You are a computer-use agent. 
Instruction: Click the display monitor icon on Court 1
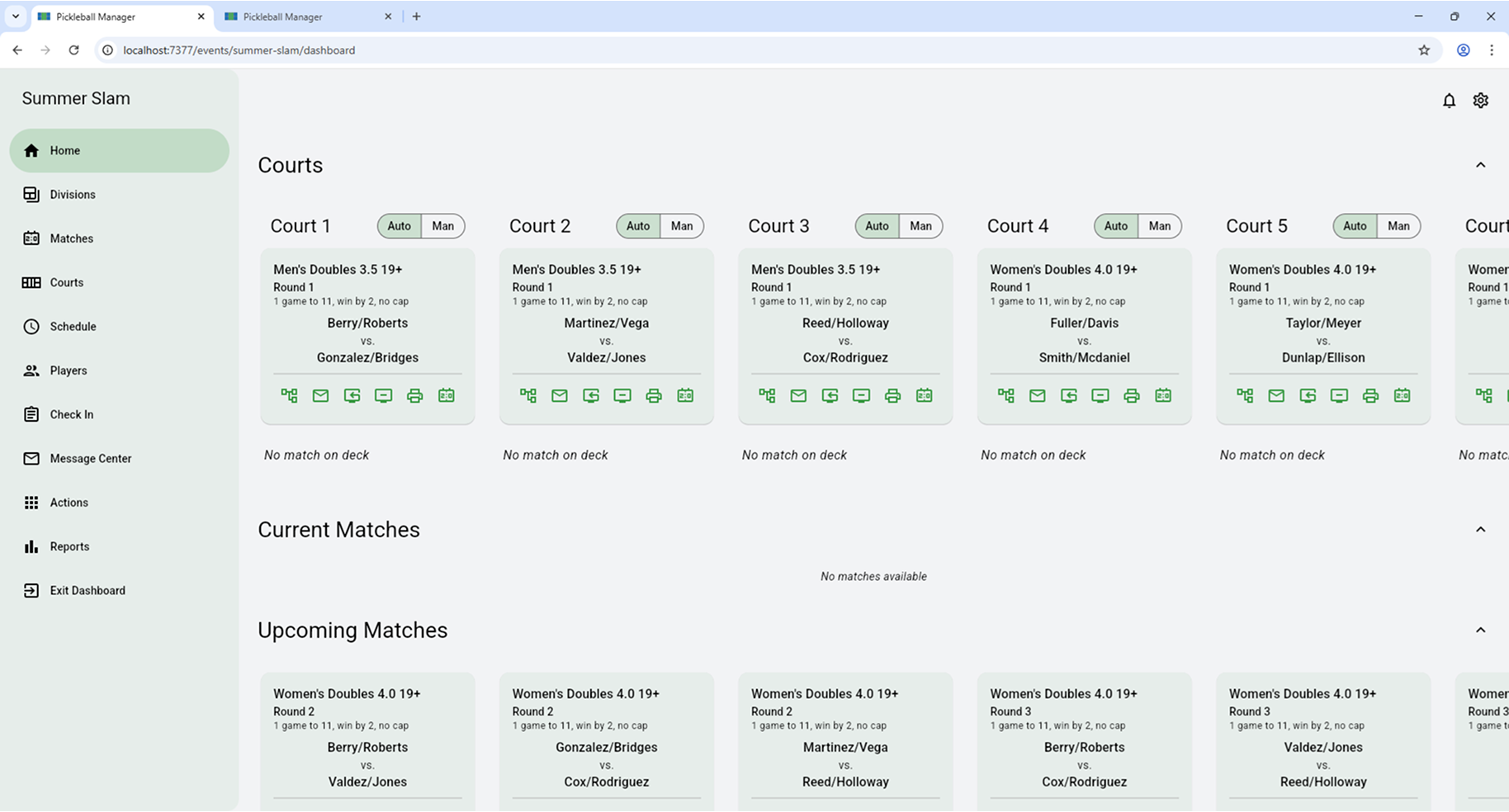point(383,395)
